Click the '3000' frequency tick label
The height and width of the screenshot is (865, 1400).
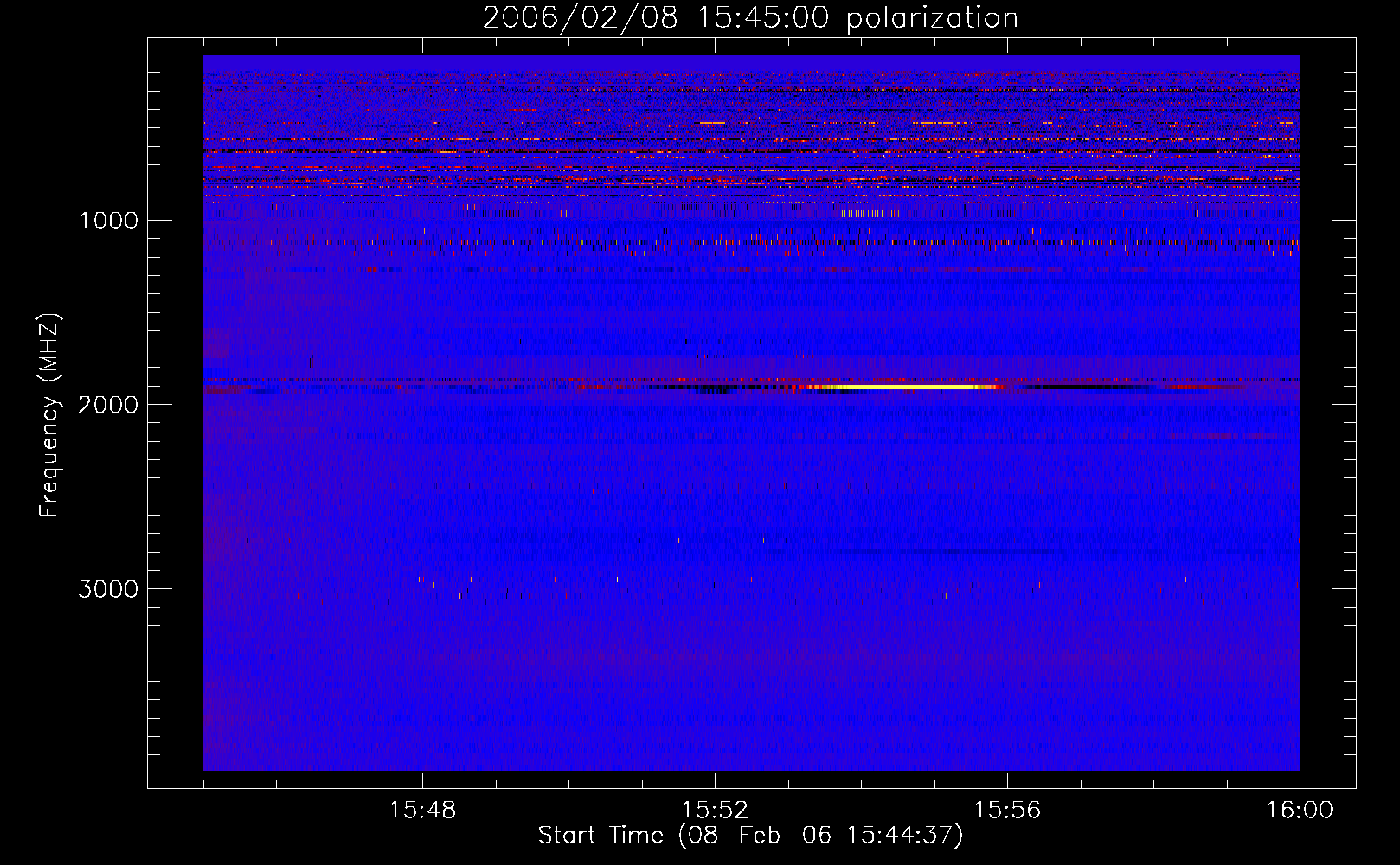click(109, 589)
